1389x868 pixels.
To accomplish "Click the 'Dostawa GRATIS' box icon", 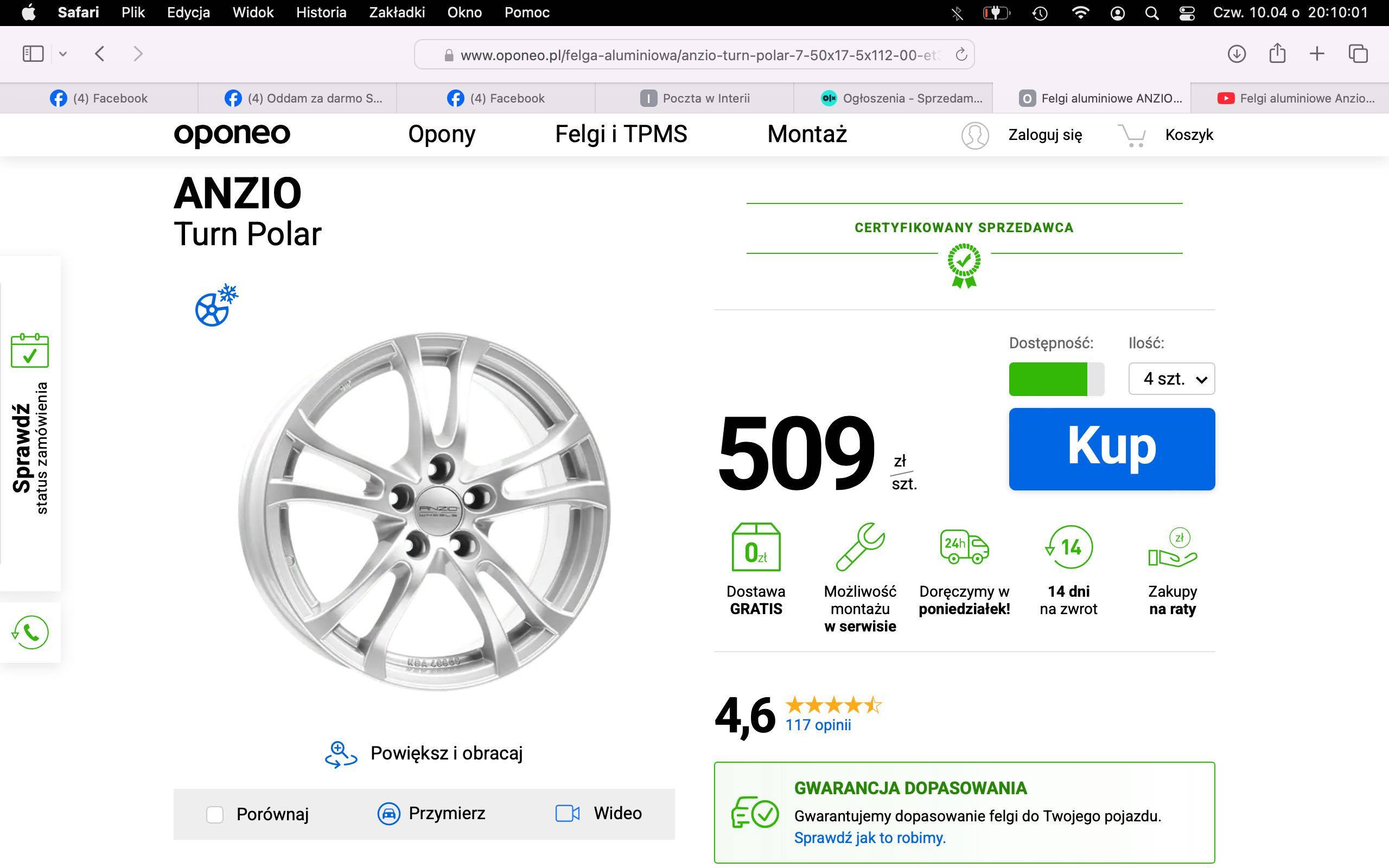I will click(x=756, y=547).
